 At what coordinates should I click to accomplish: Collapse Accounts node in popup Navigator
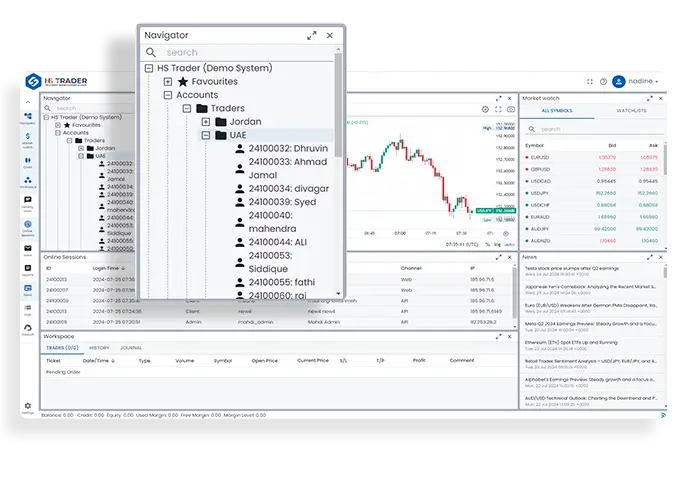168,95
